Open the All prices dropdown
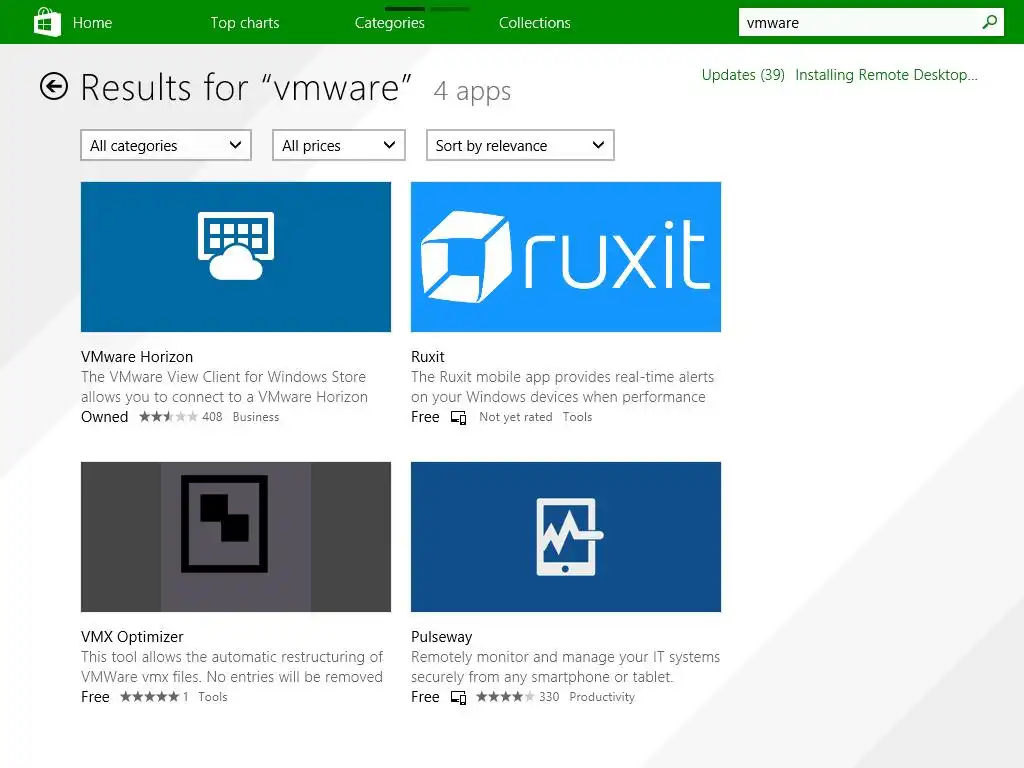This screenshot has width=1024, height=768. pos(338,145)
